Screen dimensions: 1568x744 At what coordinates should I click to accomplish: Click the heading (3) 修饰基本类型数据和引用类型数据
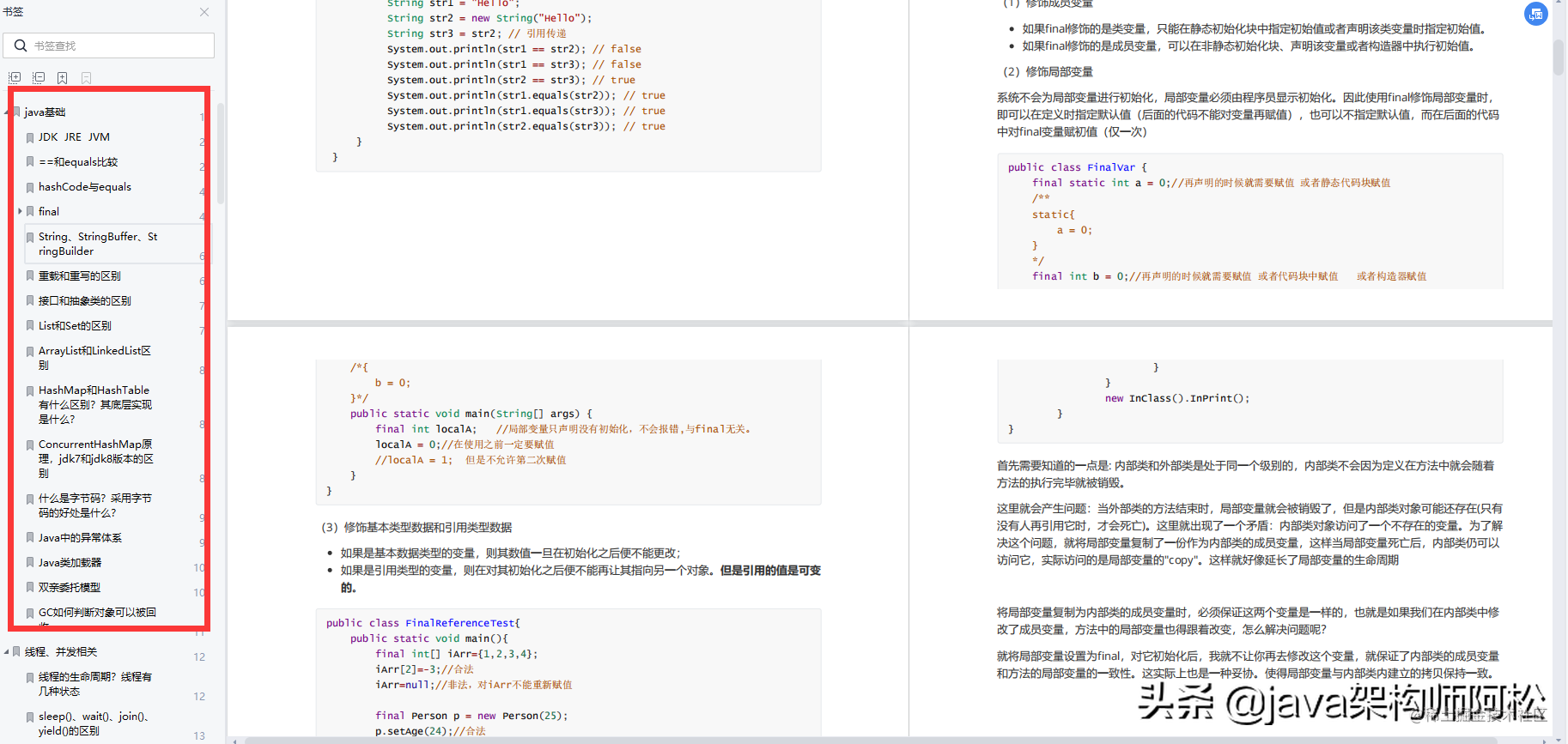[416, 528]
